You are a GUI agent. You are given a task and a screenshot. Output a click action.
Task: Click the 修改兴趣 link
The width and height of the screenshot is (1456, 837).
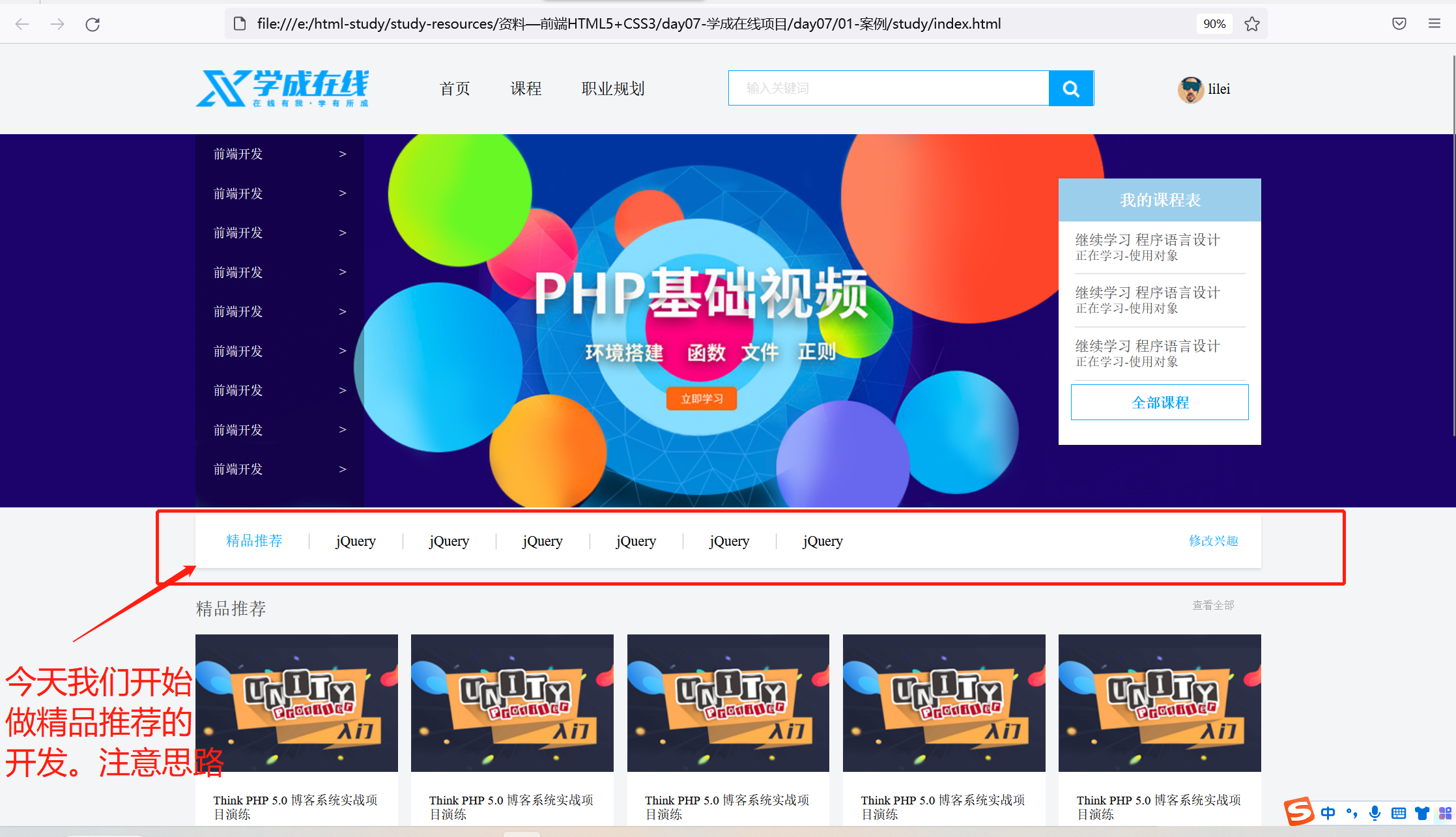[1213, 541]
